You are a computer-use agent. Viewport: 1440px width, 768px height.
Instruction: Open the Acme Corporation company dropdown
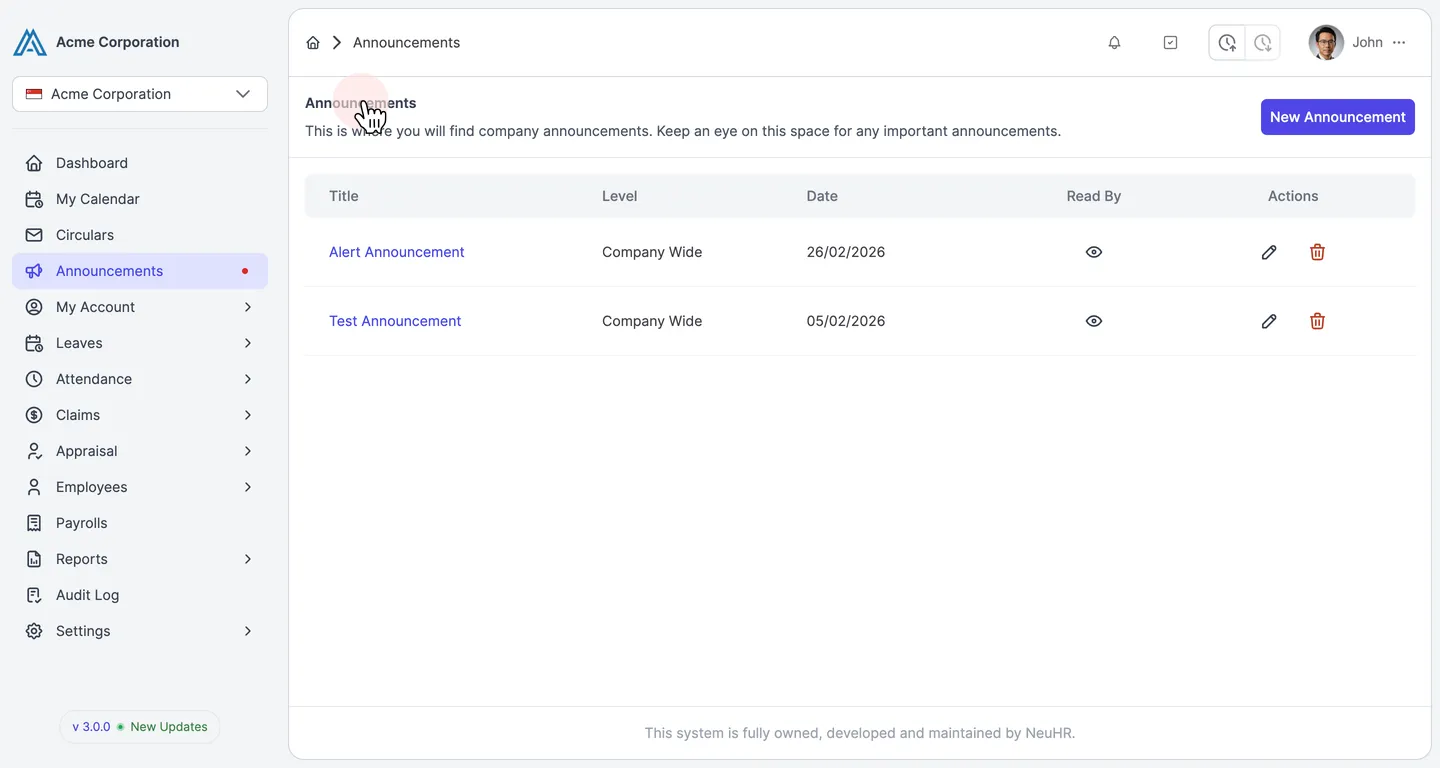click(x=140, y=94)
